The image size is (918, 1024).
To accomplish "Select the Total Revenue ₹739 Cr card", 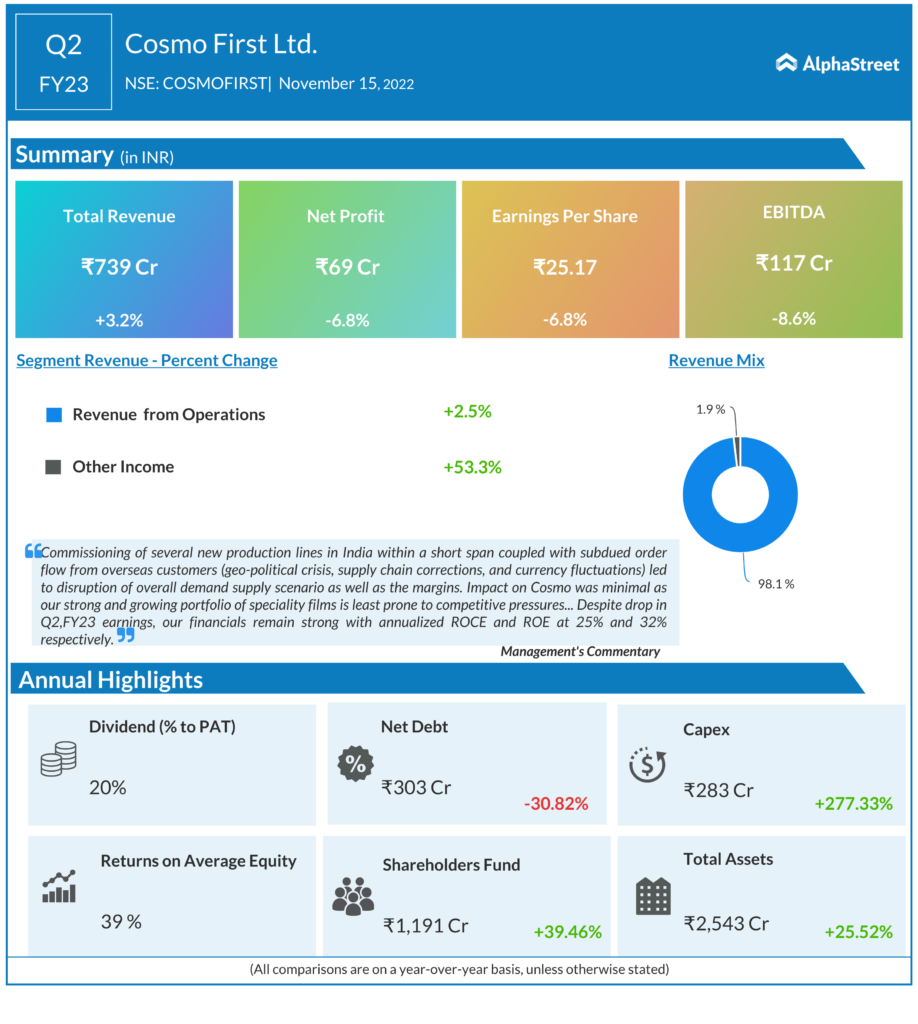I will 124,259.
